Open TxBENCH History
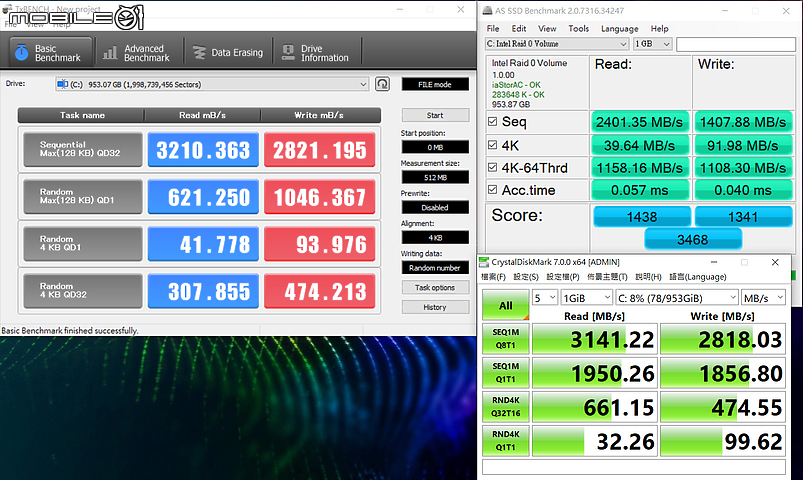The height and width of the screenshot is (480, 803). coord(435,307)
